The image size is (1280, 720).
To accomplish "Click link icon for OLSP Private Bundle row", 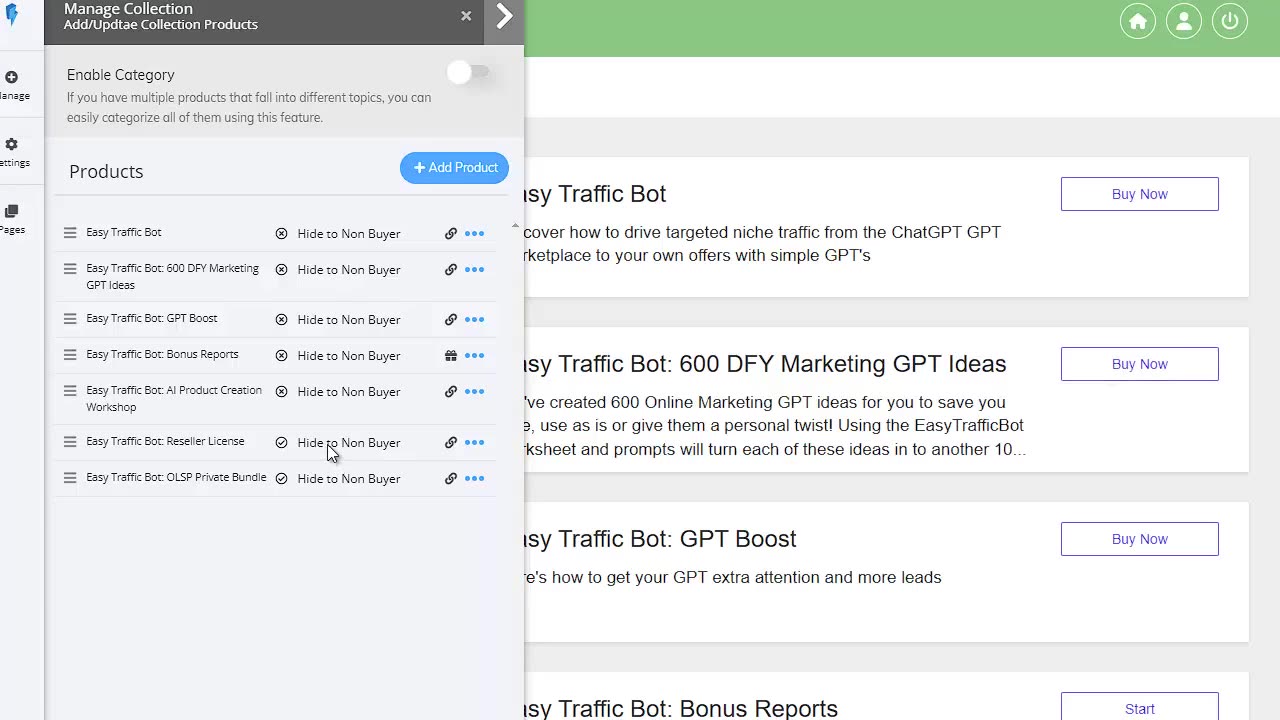I will click(451, 479).
